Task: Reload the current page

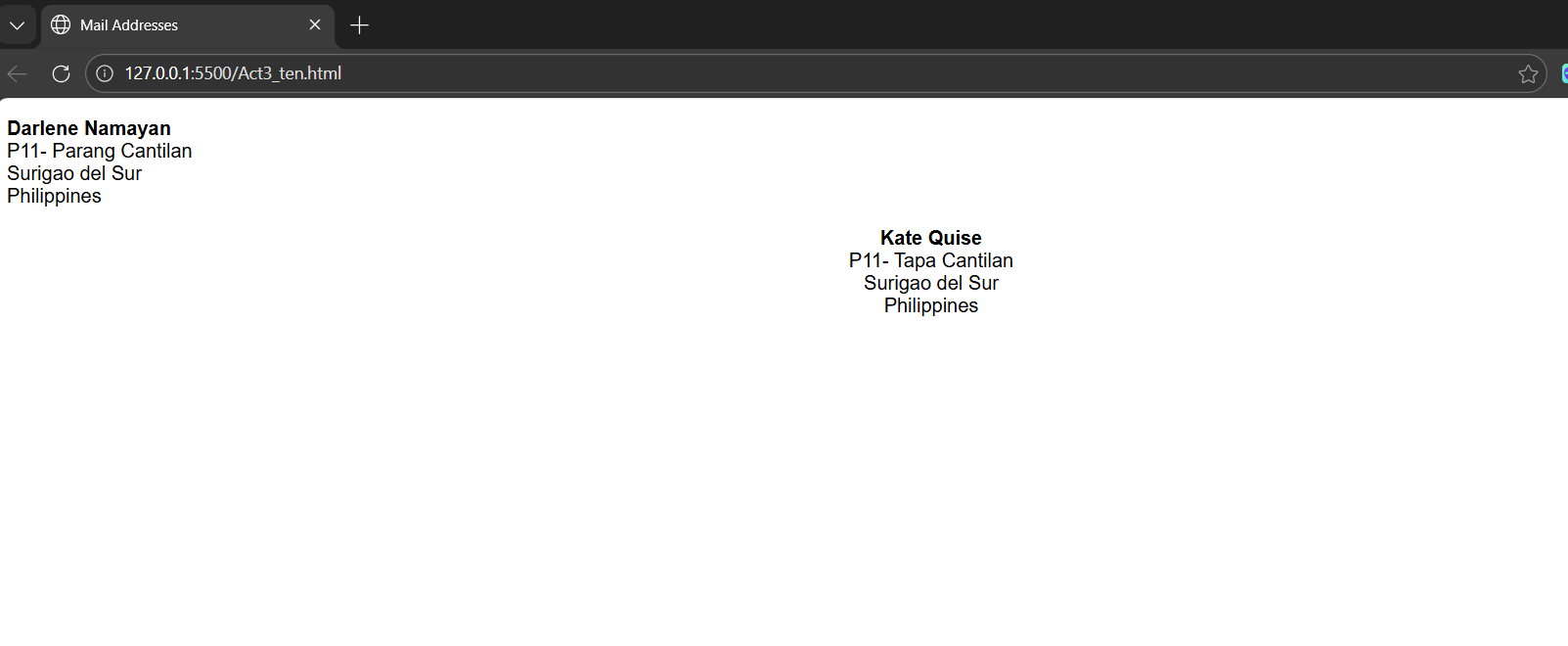Action: pos(61,73)
